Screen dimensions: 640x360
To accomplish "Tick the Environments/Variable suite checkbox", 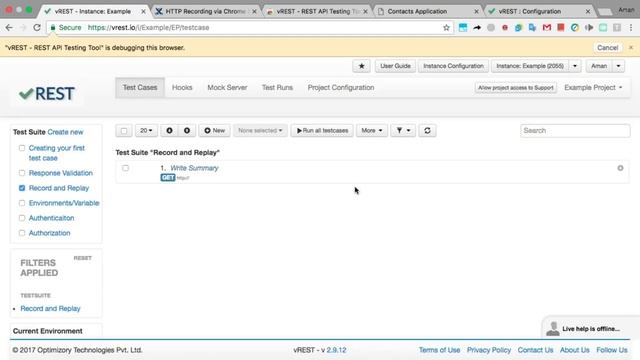I will (22, 203).
